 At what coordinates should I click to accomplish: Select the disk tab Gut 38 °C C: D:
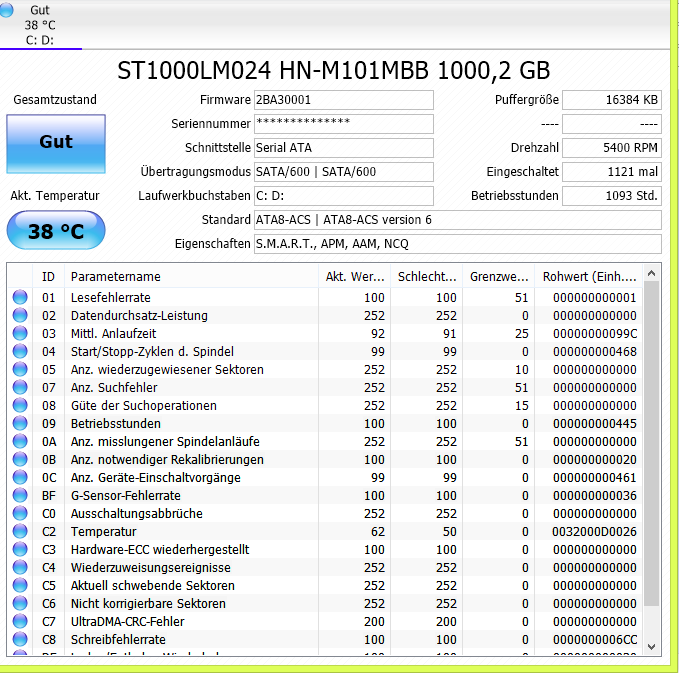40,25
